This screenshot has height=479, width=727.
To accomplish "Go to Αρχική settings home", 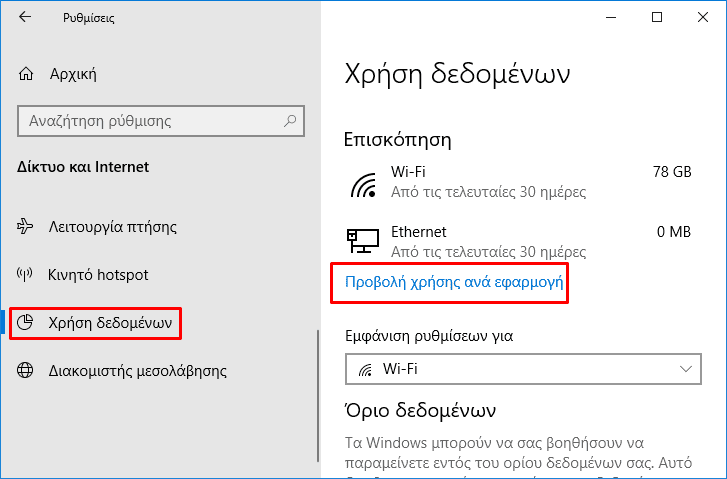I will tap(72, 74).
